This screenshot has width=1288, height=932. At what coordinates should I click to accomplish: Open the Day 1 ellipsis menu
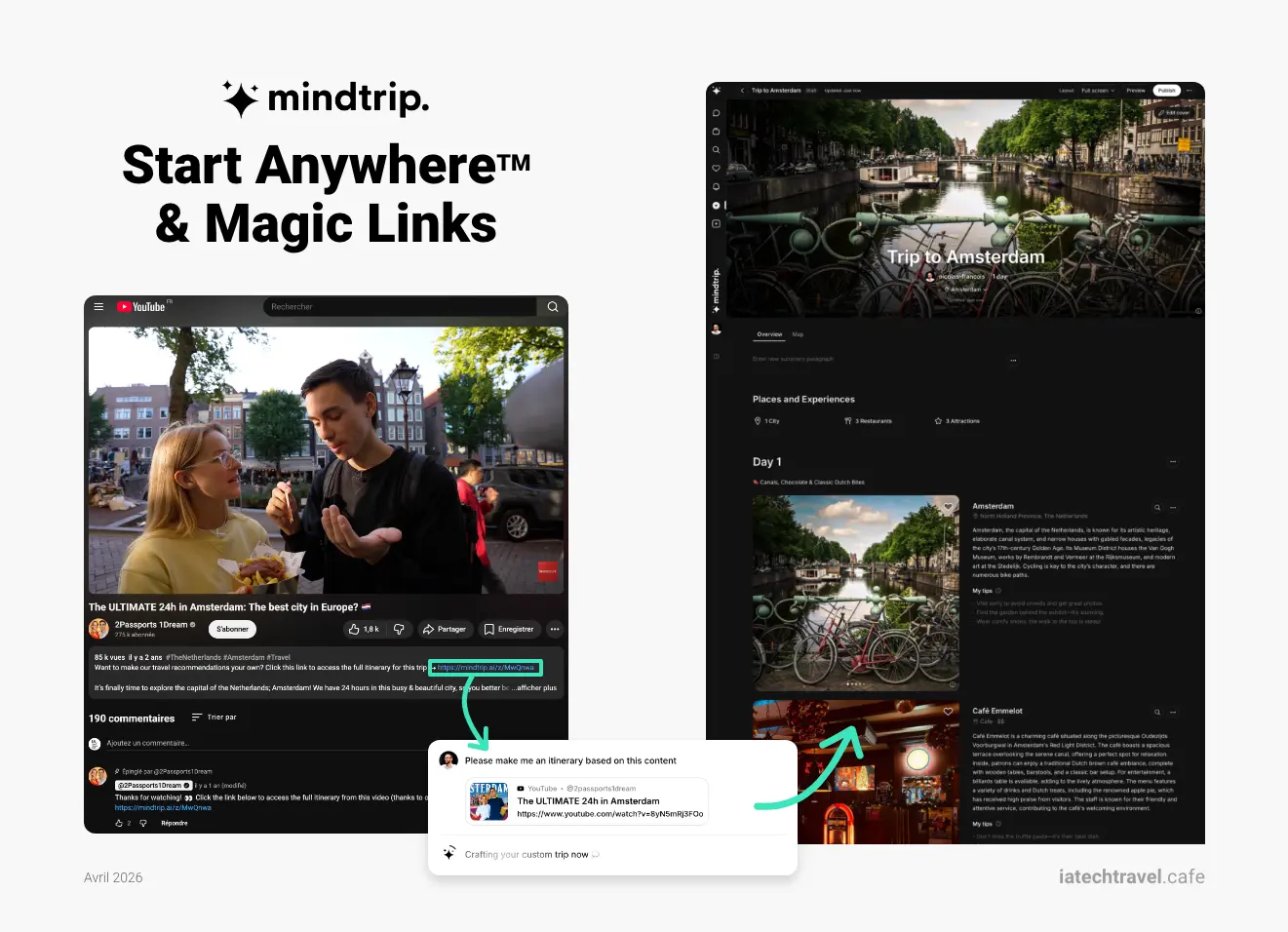(1173, 462)
